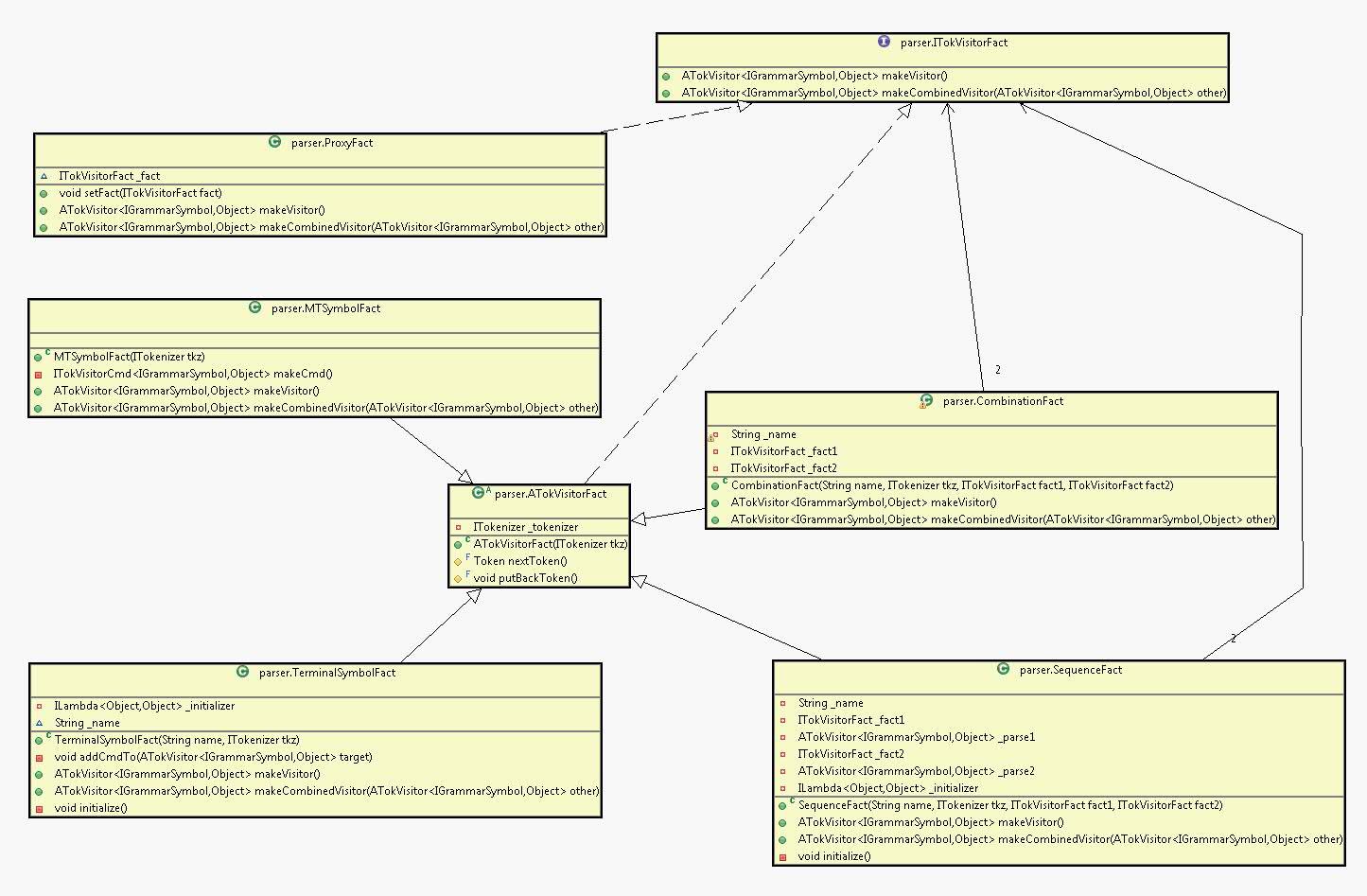This screenshot has height=896, width=1367.
Task: Select the ITokenizer _tokenizer field
Action: click(525, 527)
